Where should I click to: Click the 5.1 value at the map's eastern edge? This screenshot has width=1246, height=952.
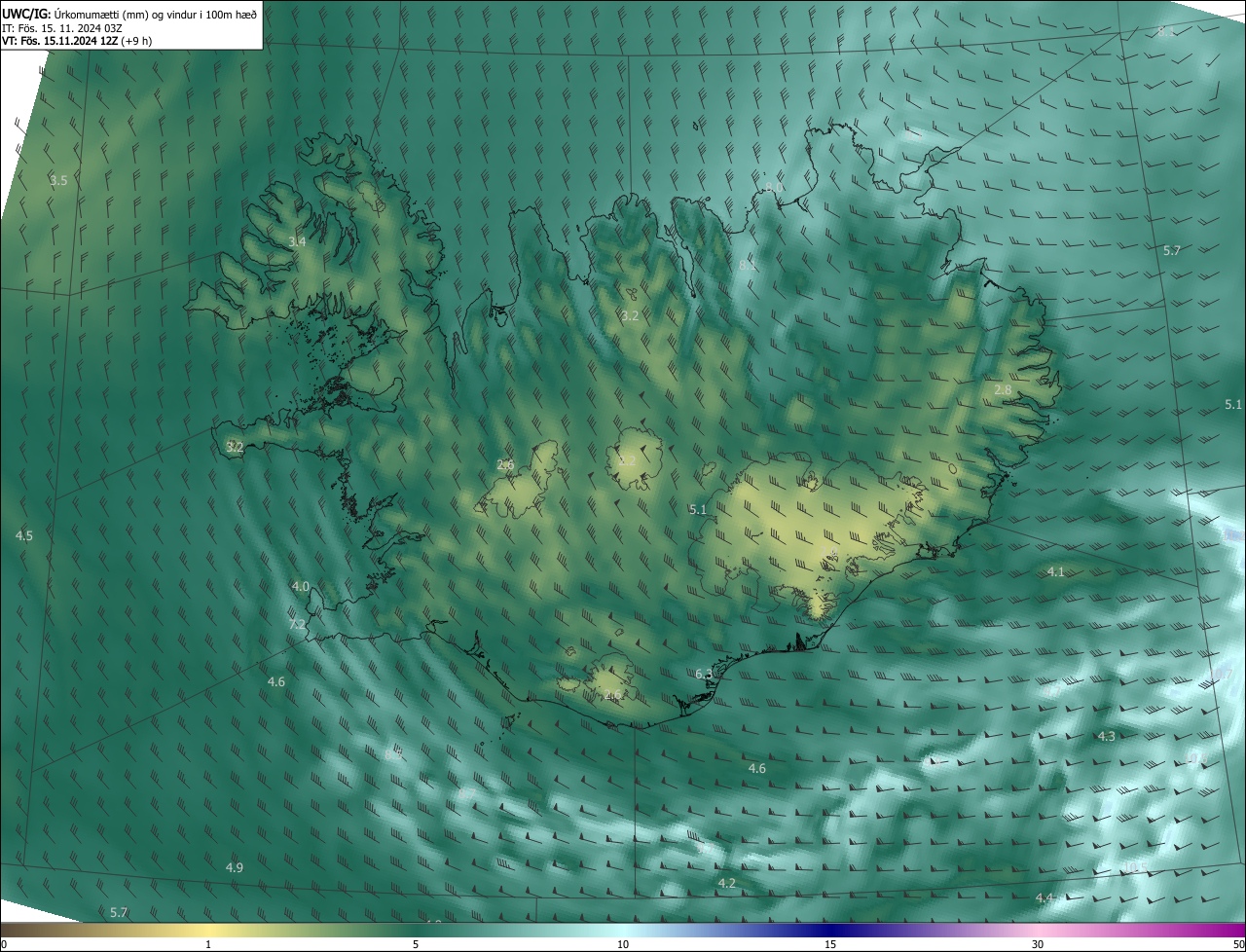(x=1232, y=404)
